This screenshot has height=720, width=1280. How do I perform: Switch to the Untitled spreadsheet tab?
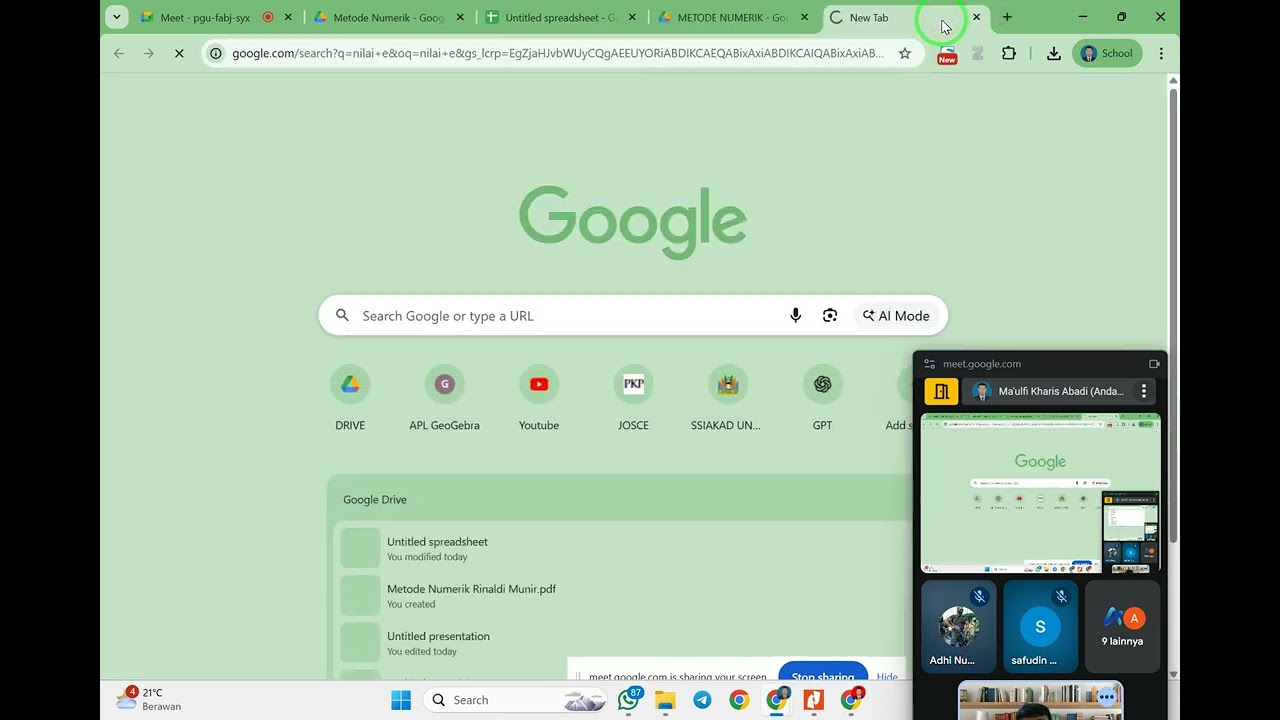560,17
